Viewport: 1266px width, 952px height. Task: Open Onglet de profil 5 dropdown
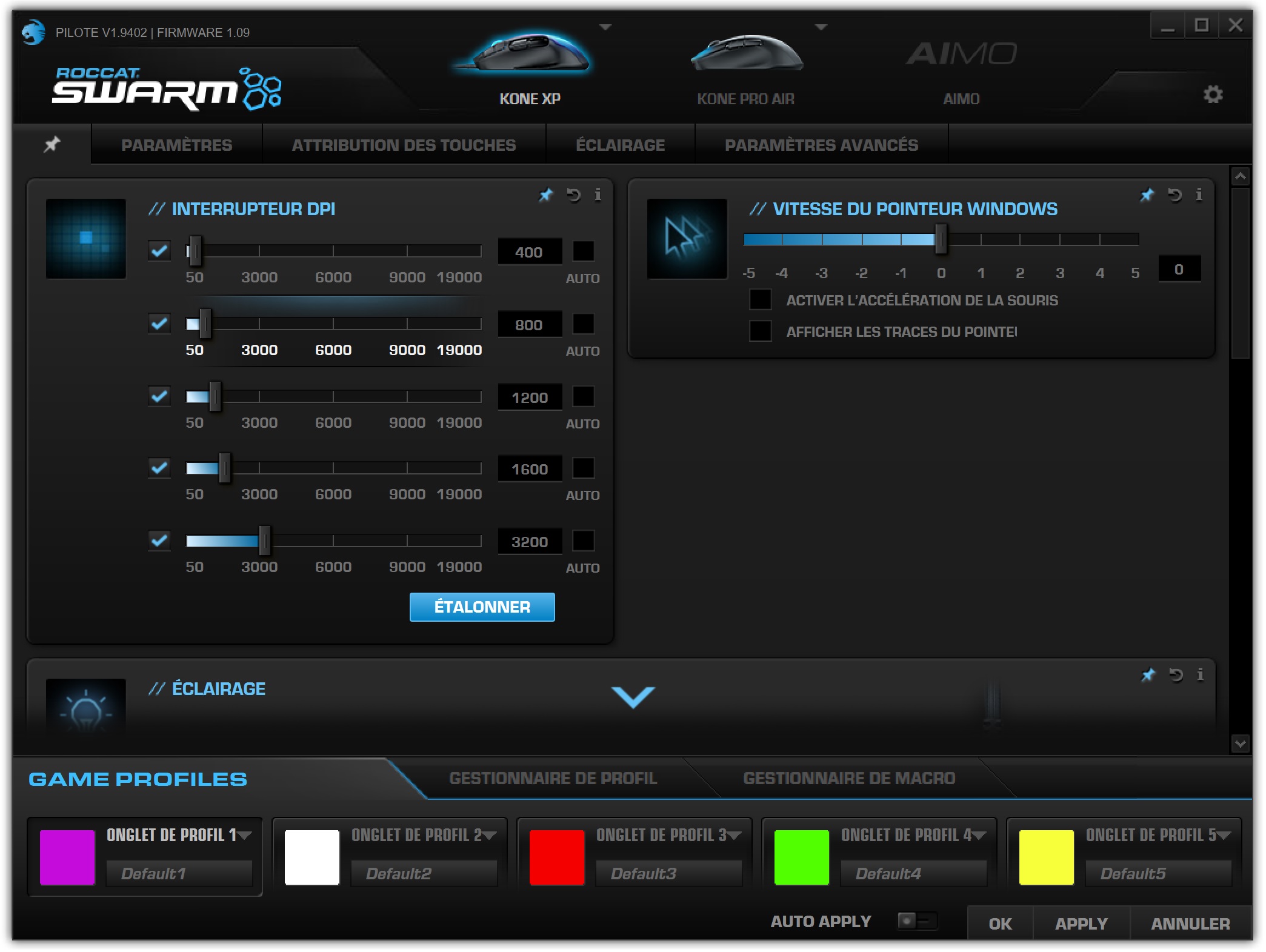coord(1224,835)
